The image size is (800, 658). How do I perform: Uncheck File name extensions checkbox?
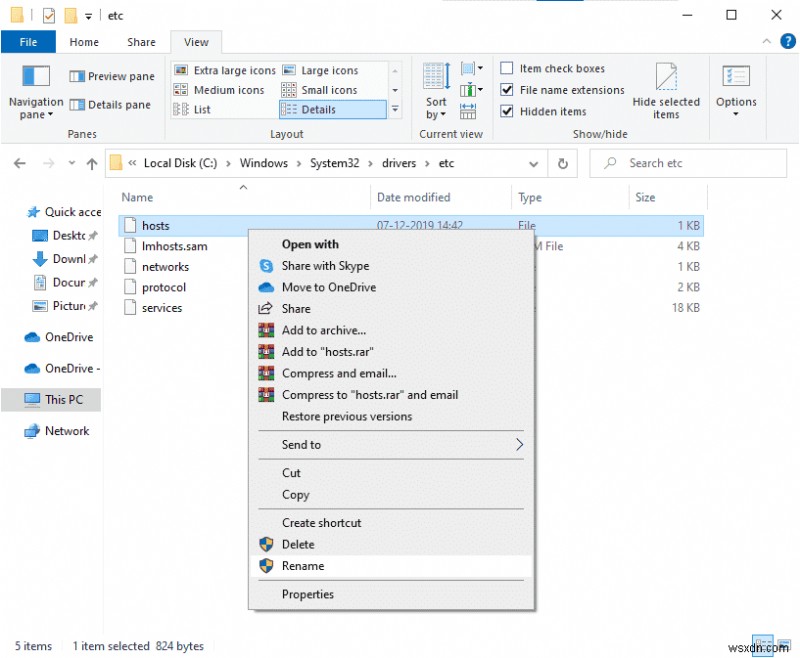click(x=507, y=90)
